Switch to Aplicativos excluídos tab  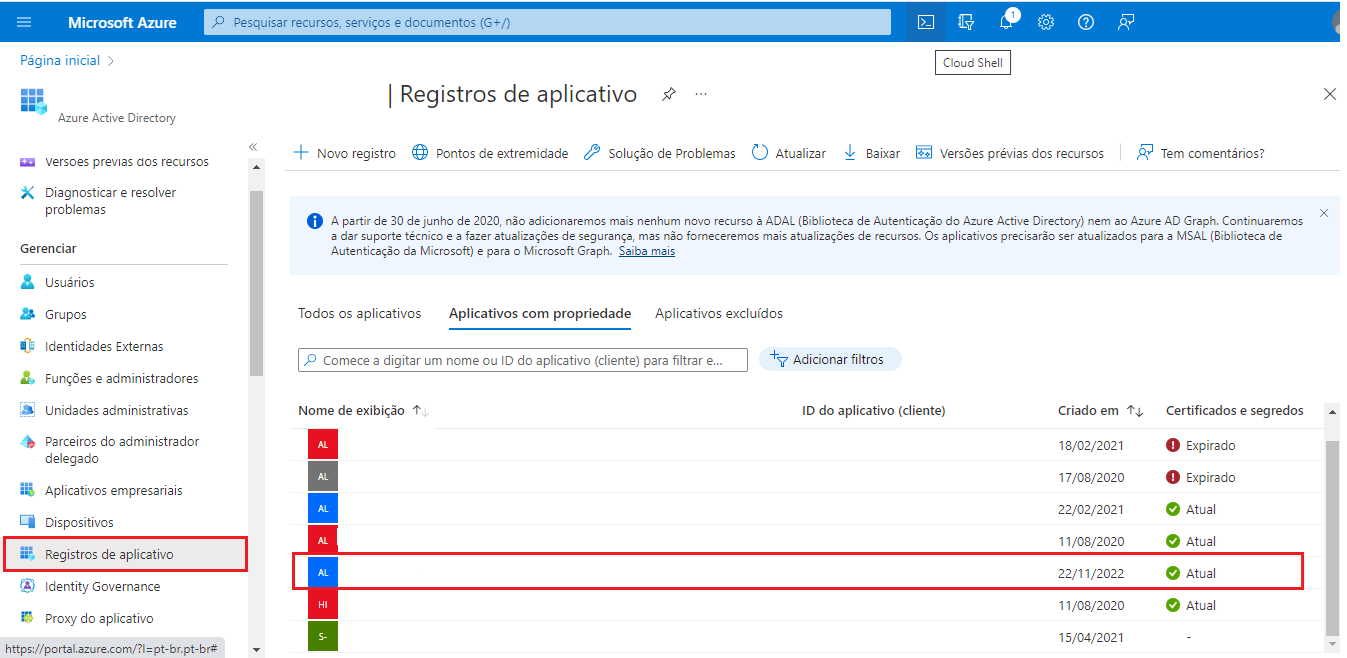point(719,313)
